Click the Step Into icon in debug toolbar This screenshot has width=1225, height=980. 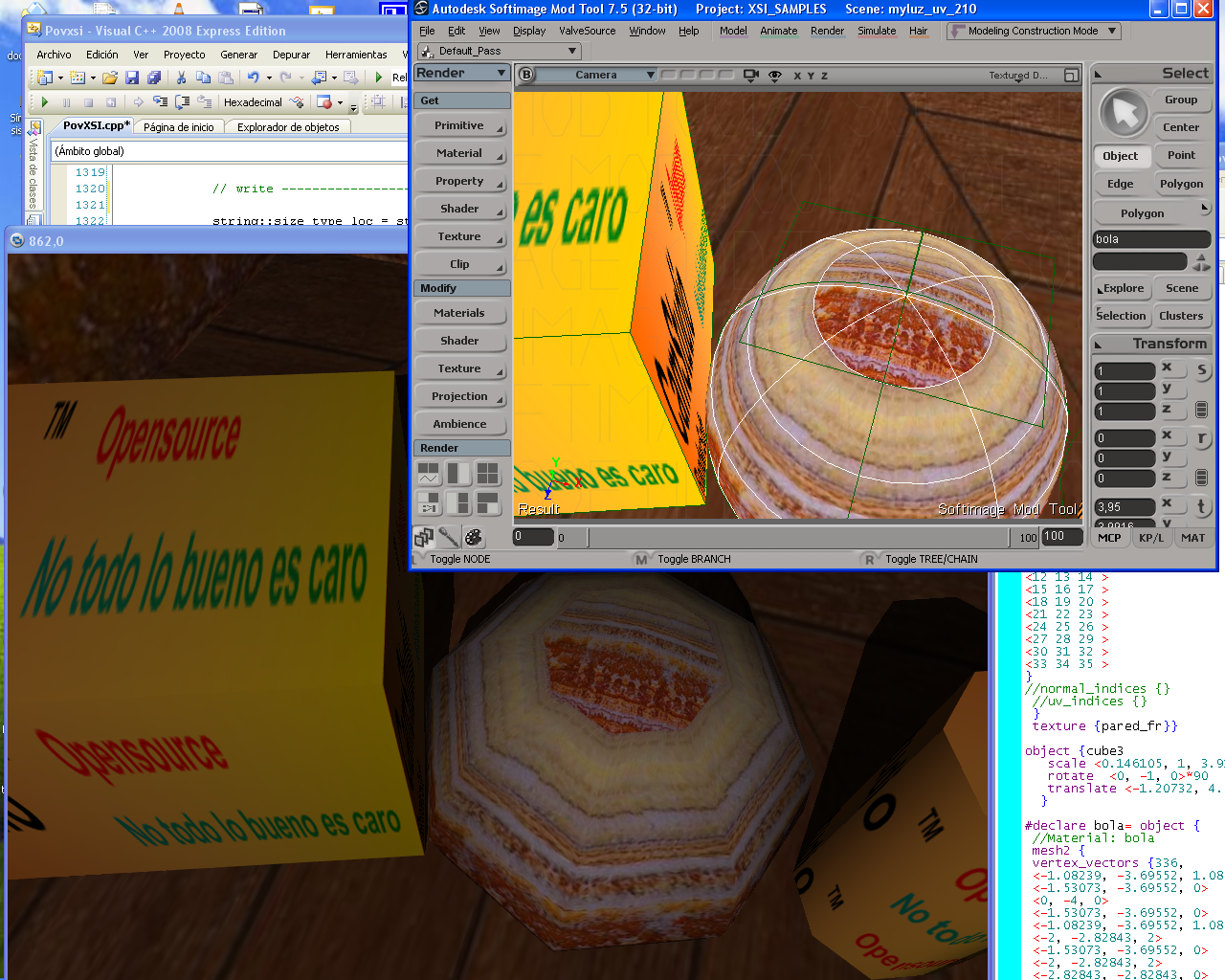160,101
